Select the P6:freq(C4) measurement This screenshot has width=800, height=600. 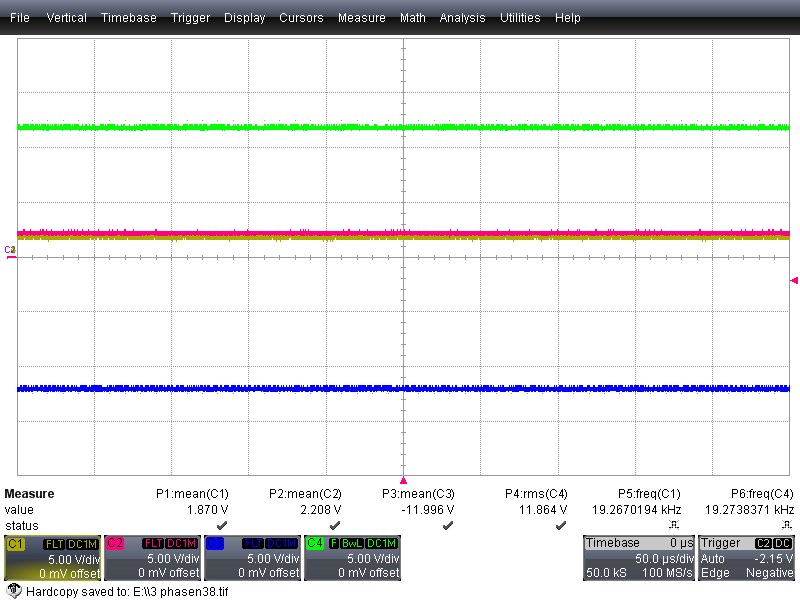[762, 494]
